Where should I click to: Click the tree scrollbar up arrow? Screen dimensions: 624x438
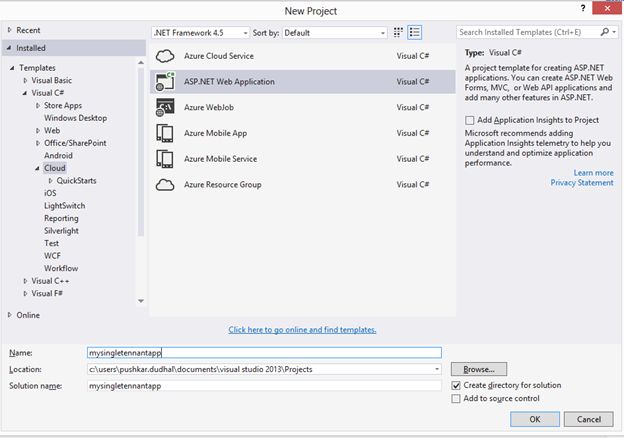(141, 62)
